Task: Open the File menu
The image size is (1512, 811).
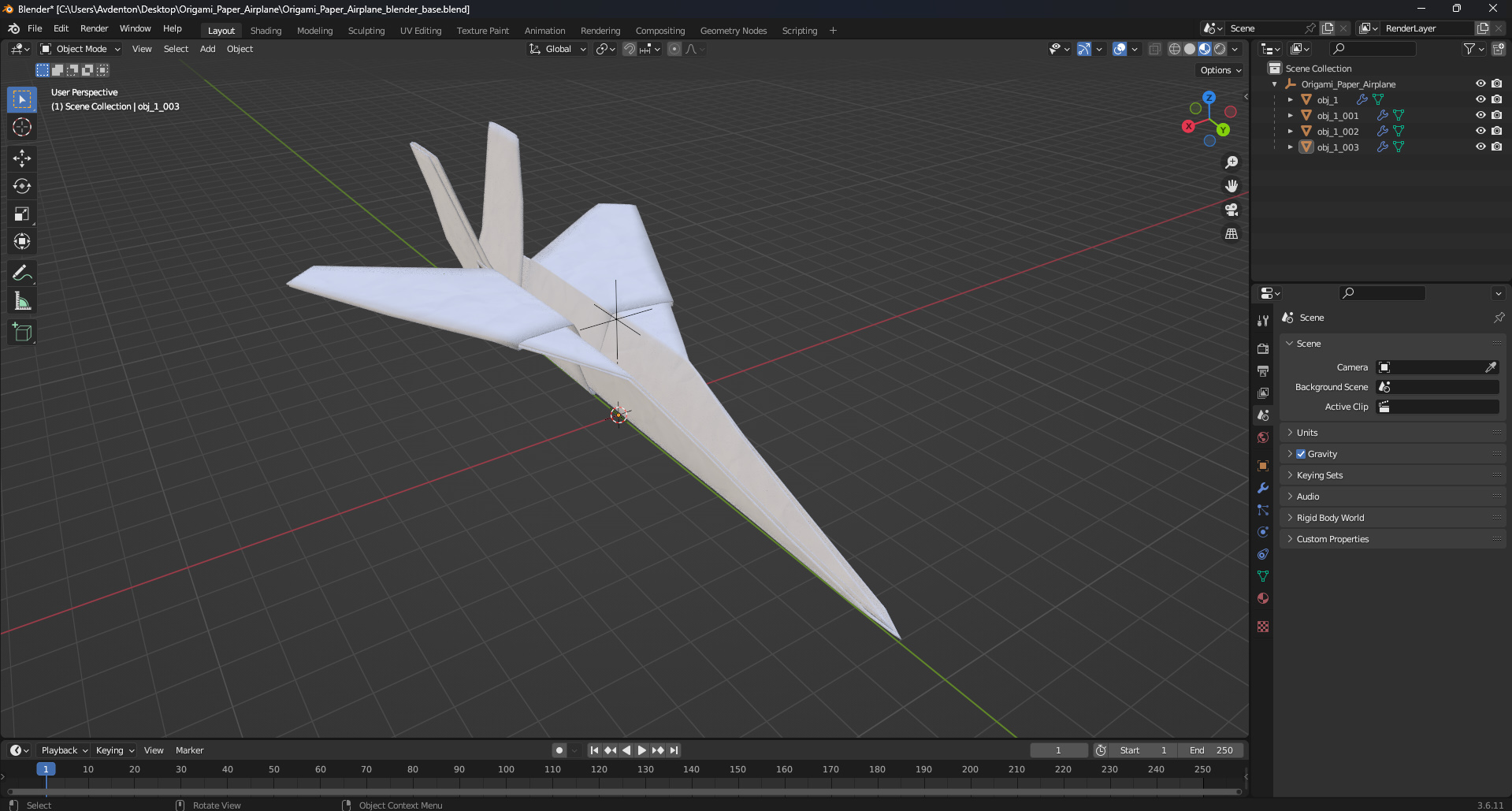Action: point(35,28)
